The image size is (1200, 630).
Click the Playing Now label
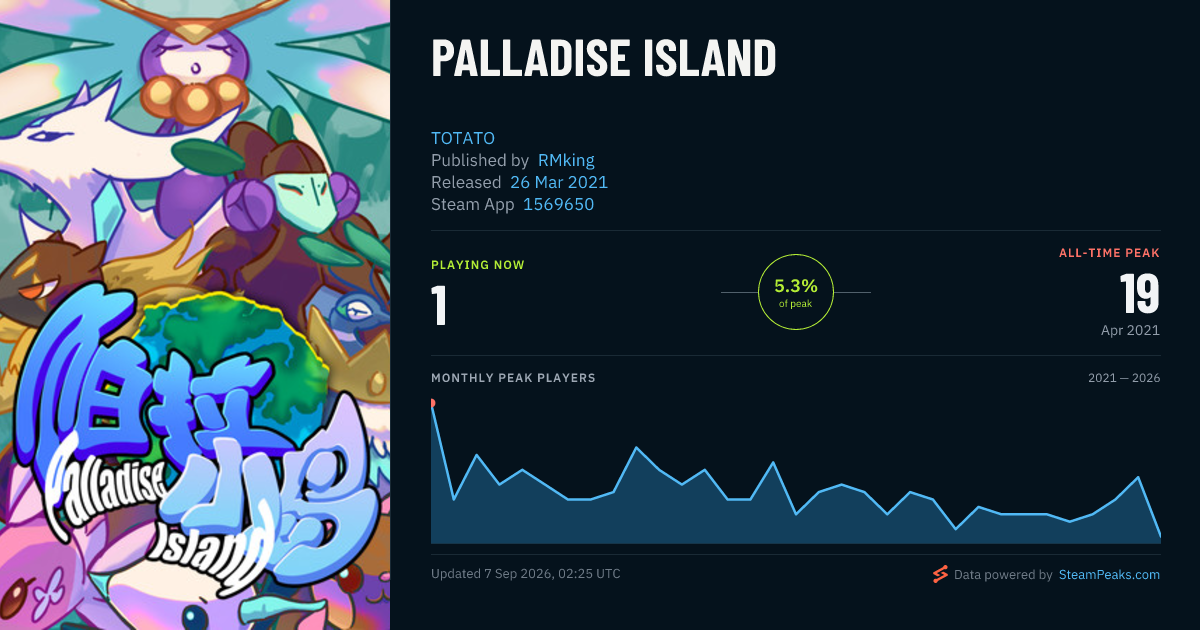click(x=478, y=265)
